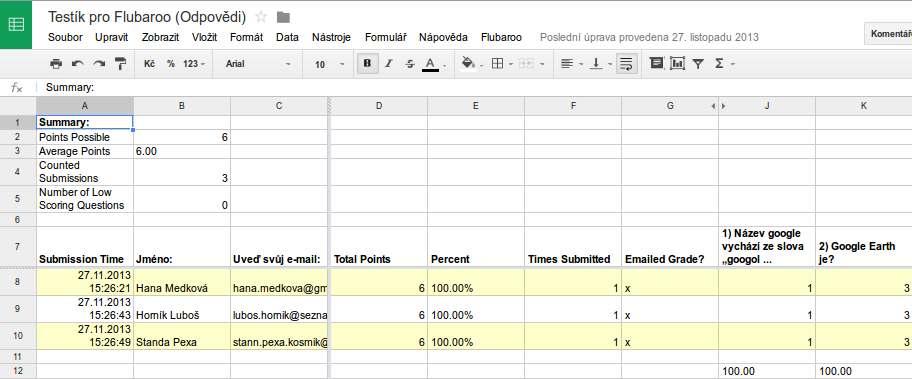Open the Soubor menu
912x379 pixels.
pyautogui.click(x=65, y=37)
